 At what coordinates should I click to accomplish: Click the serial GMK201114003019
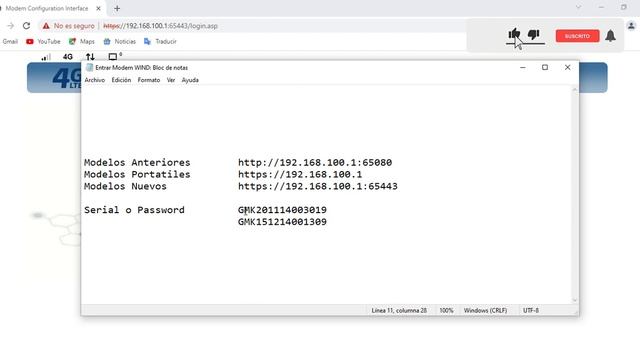click(x=282, y=210)
